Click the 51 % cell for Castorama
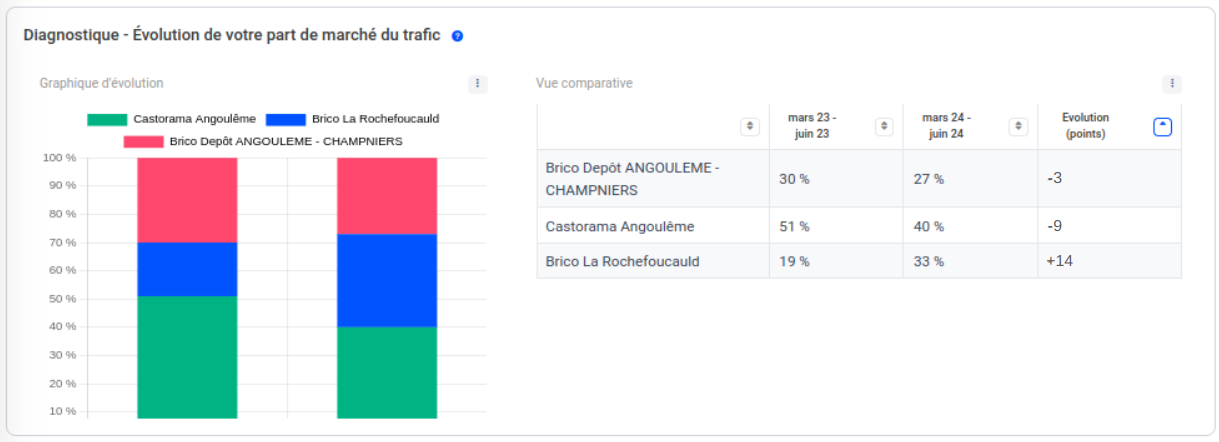 [x=794, y=227]
